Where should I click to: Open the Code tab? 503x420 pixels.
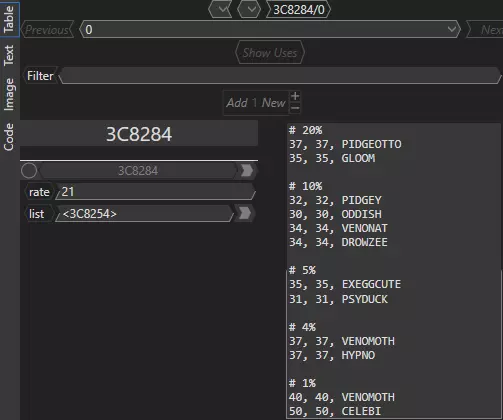(x=9, y=137)
